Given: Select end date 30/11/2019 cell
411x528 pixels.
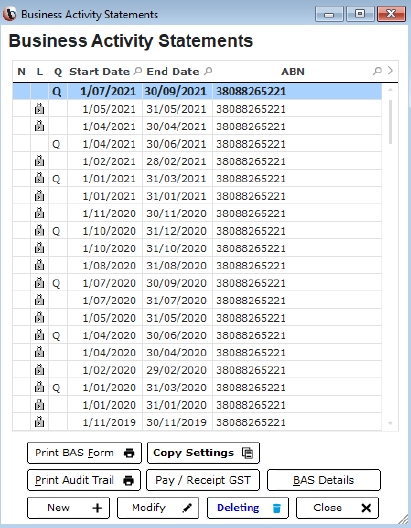Looking at the screenshot, I should point(176,422).
